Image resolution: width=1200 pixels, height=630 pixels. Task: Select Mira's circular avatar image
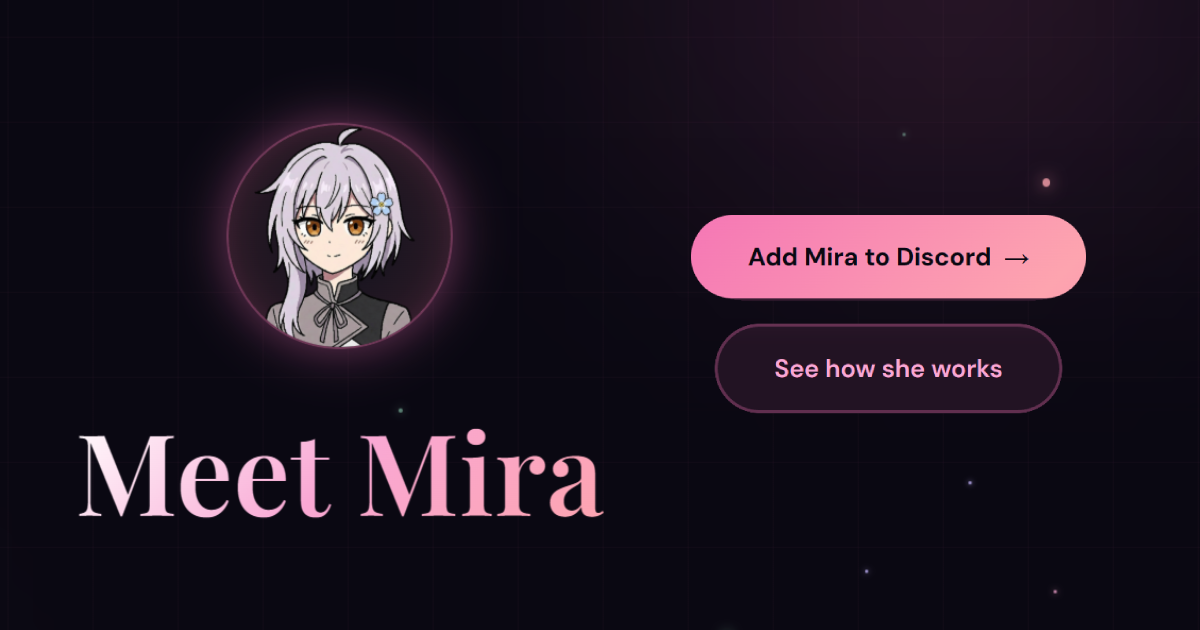click(x=340, y=237)
